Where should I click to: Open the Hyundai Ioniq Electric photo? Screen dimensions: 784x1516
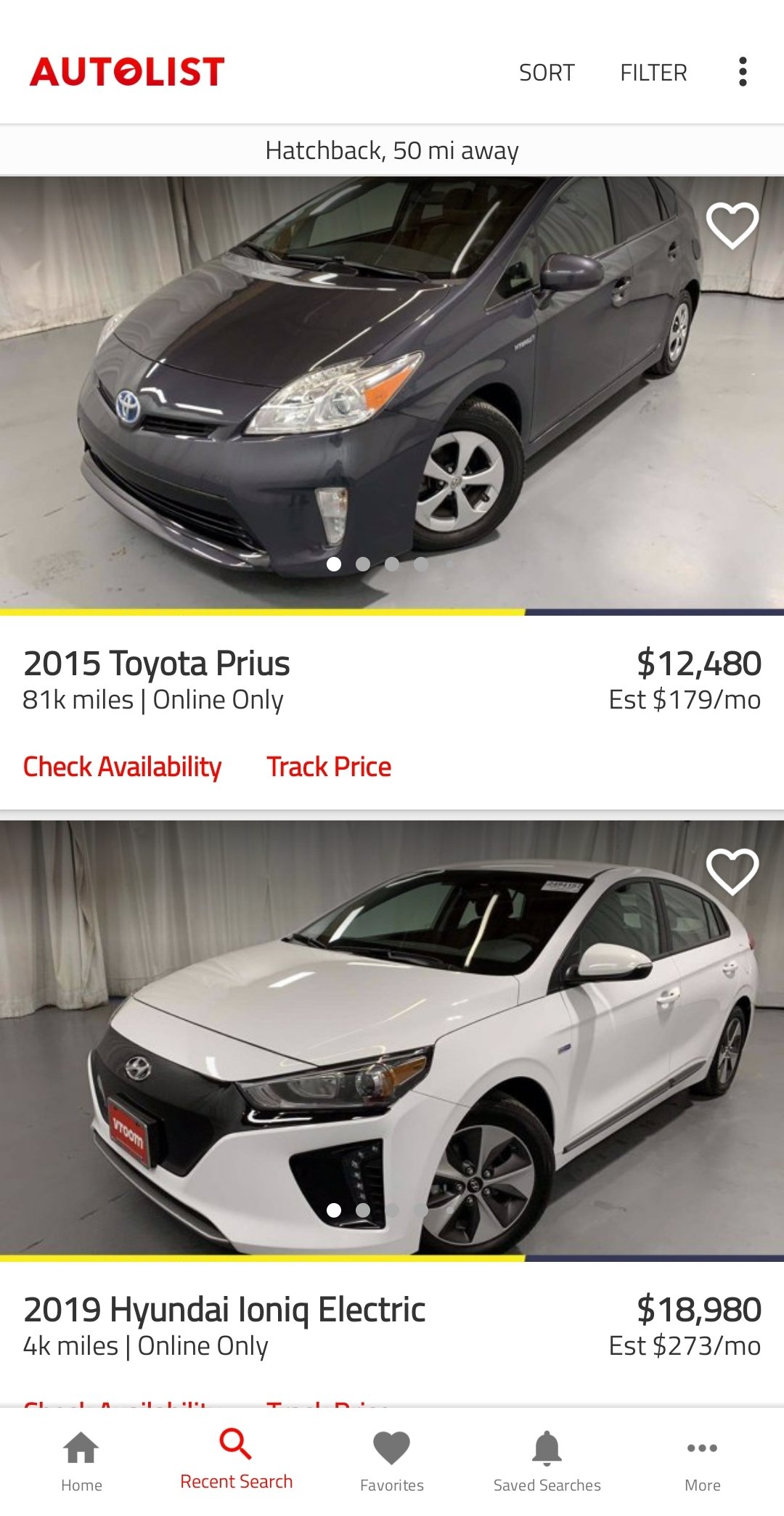[392, 1038]
